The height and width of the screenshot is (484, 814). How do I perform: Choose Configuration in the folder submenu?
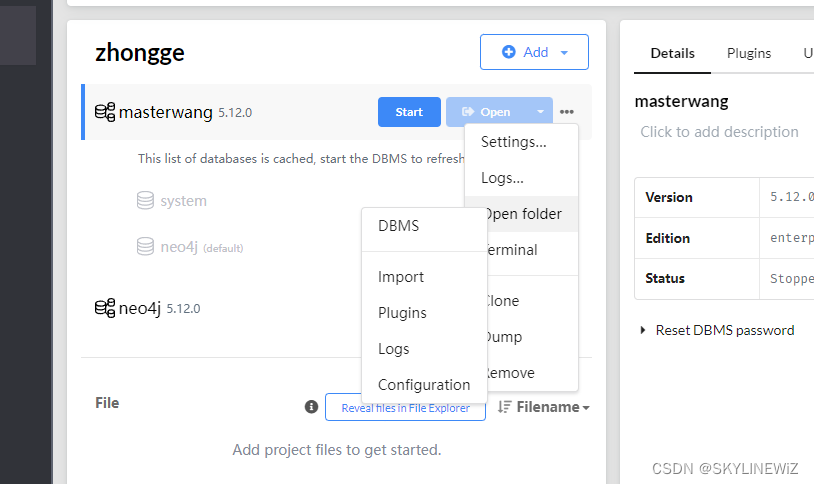(x=424, y=385)
